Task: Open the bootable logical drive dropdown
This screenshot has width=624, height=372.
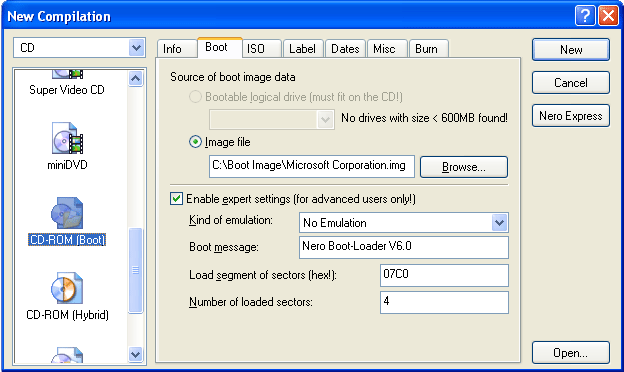Action: tap(325, 119)
